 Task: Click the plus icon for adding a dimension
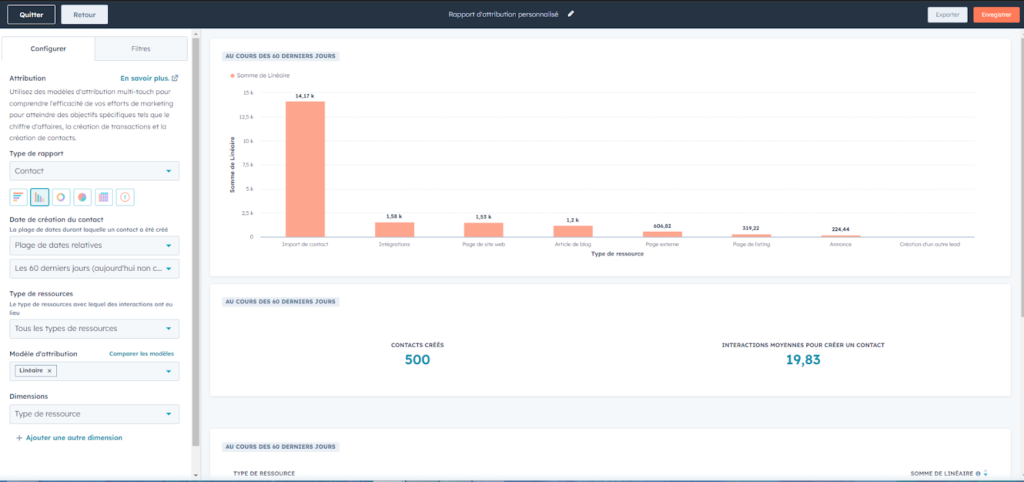pyautogui.click(x=19, y=438)
